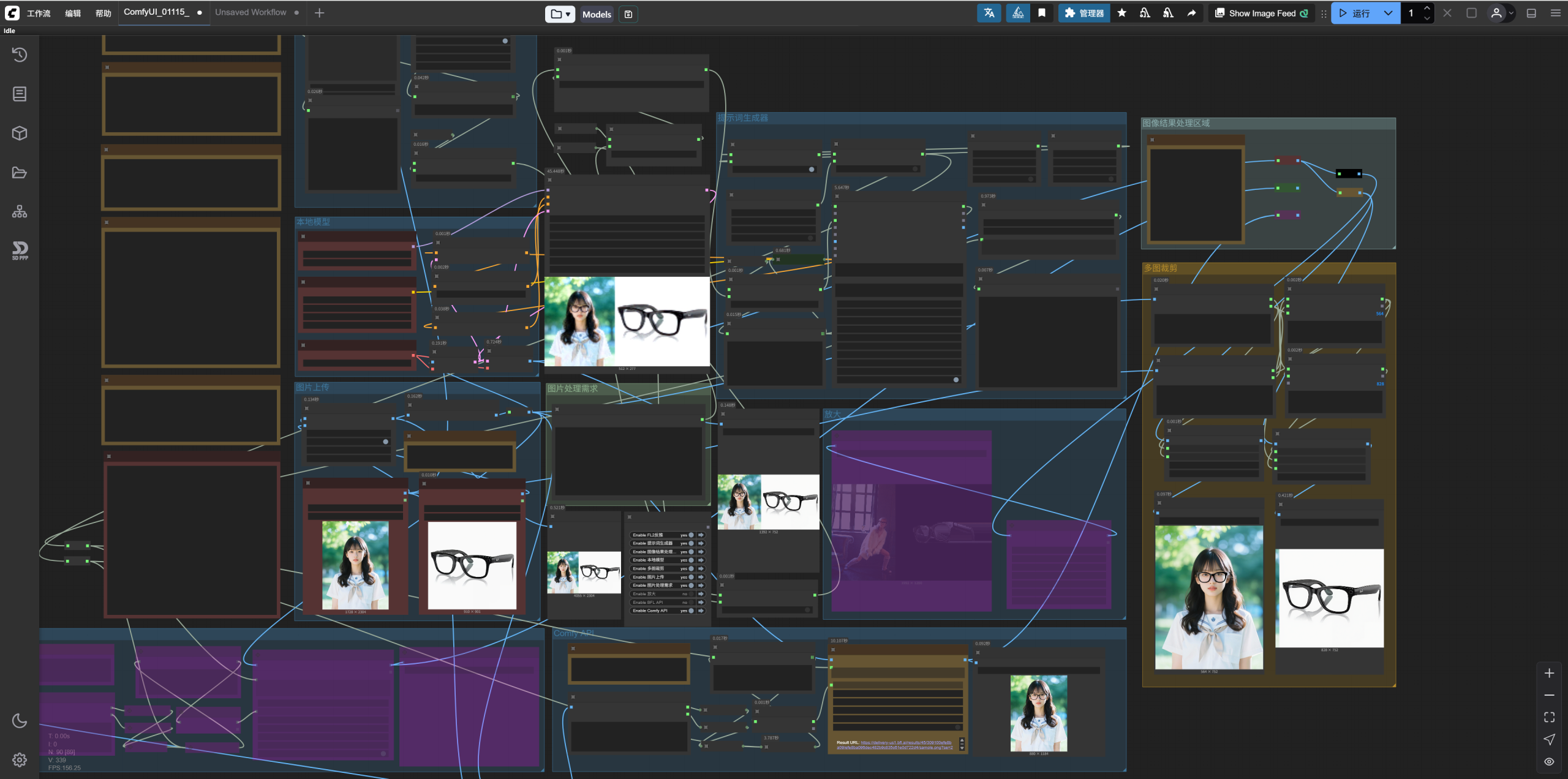Viewport: 1568px width, 779px height.
Task: Toggle dark theme with the moon icon
Action: pyautogui.click(x=20, y=720)
